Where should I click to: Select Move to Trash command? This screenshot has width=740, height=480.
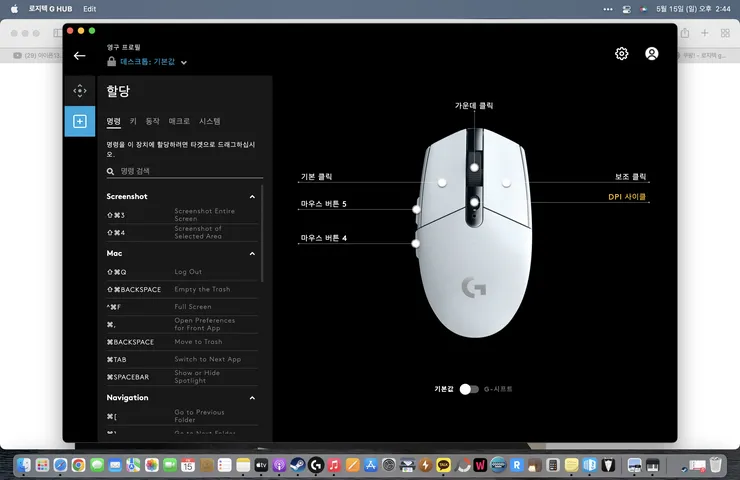pyautogui.click(x=182, y=342)
